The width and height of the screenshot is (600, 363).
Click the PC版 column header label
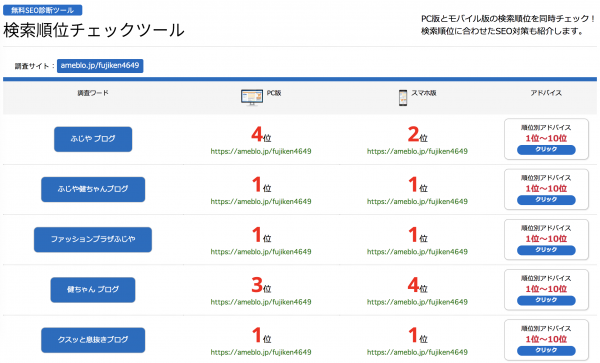[x=274, y=93]
